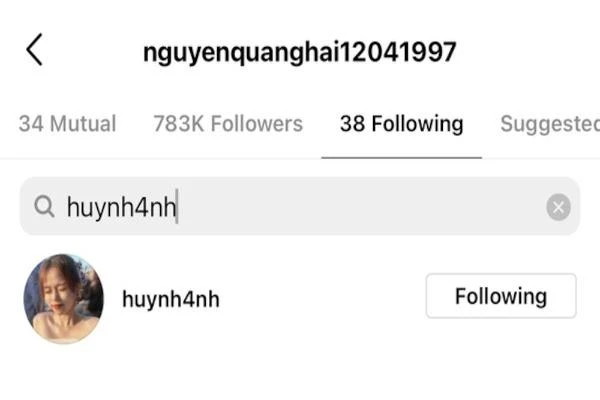
Task: Click the magnifier icon in search bar
Action: coord(44,207)
